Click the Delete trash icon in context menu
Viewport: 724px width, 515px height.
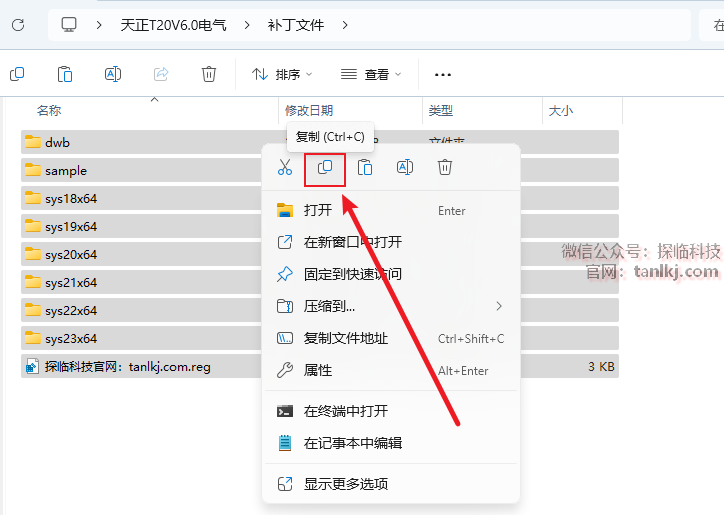pos(446,168)
